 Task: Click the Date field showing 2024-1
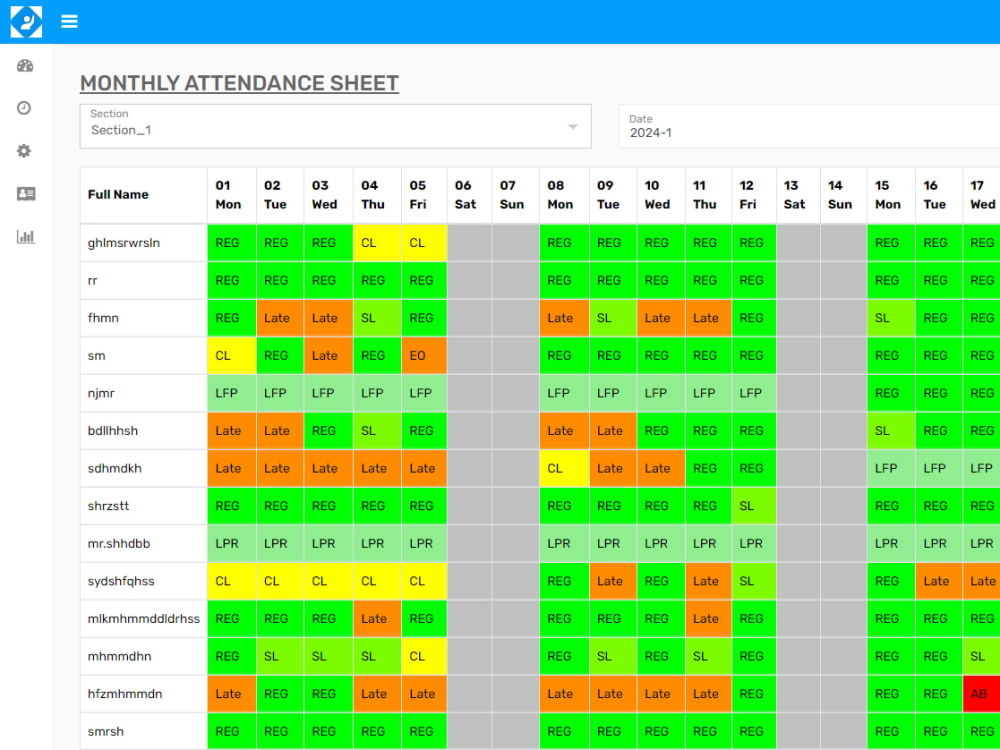click(809, 126)
